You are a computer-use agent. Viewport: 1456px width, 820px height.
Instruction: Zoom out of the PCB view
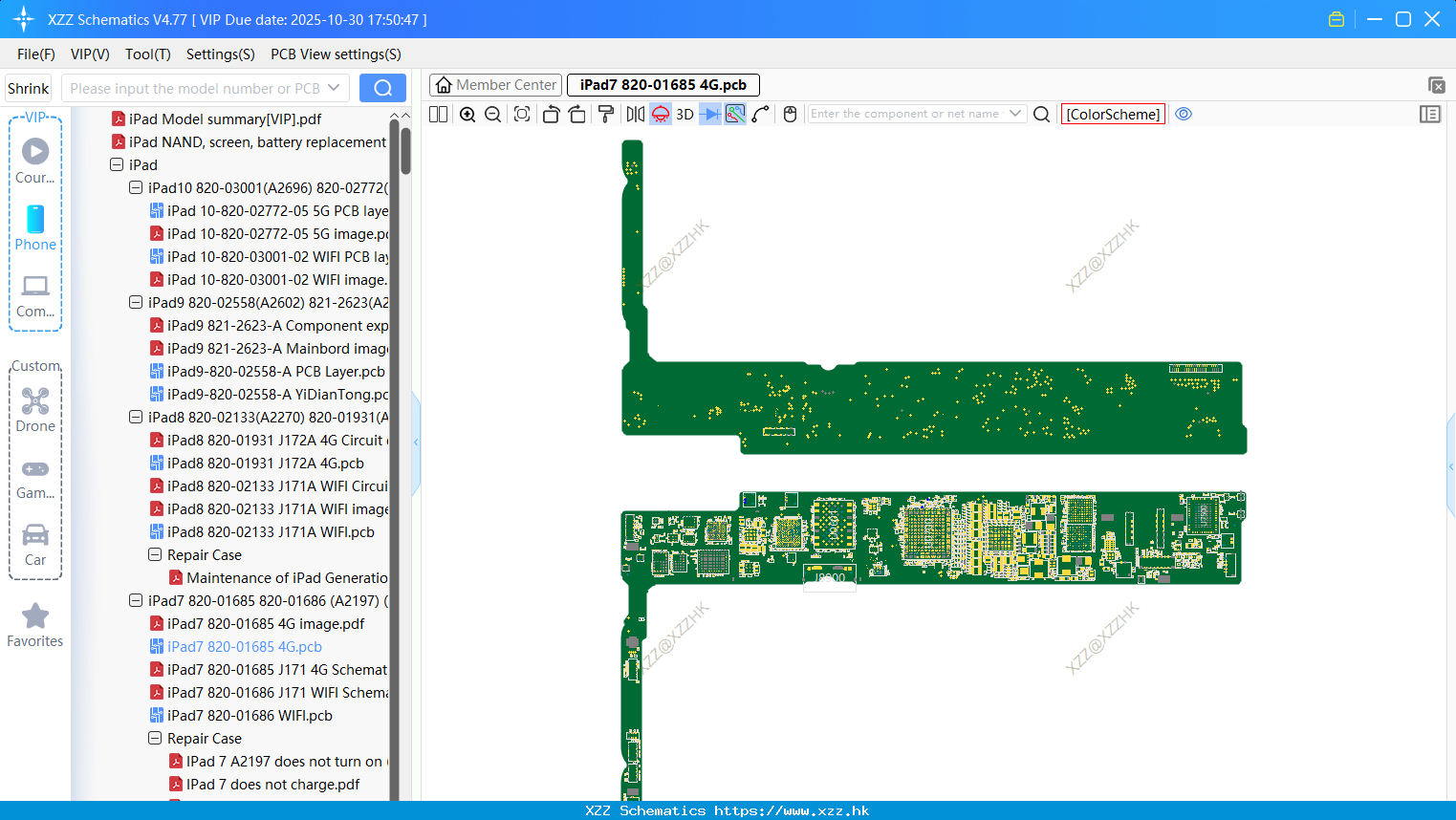[493, 114]
